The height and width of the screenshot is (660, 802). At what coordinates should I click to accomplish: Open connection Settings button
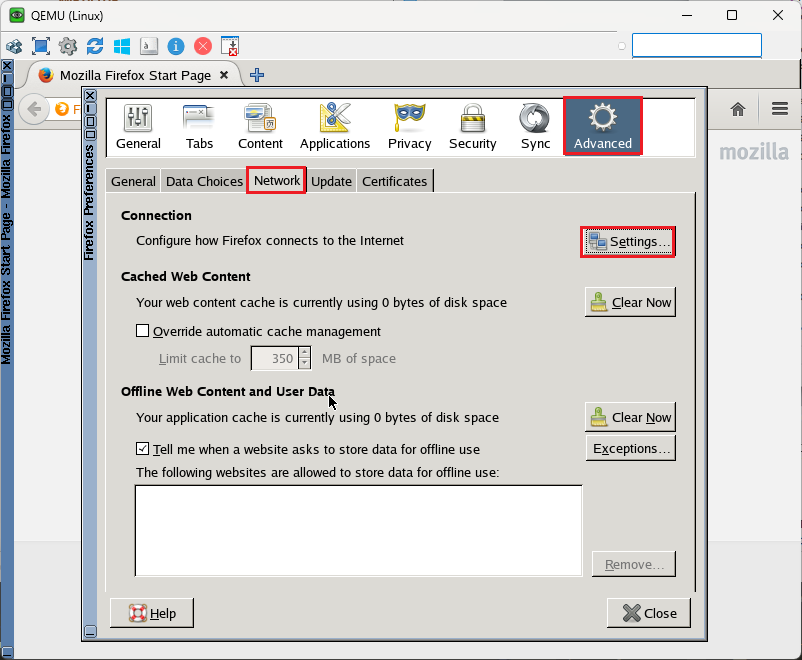[x=628, y=241]
